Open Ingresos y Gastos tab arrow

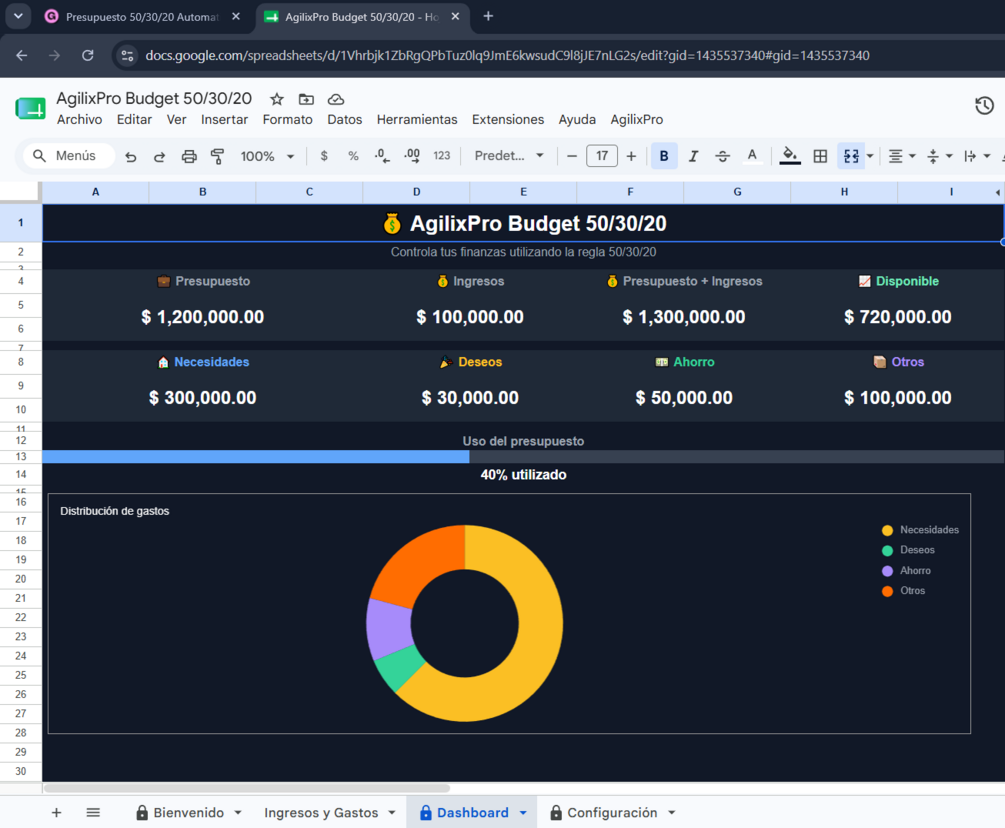(392, 813)
